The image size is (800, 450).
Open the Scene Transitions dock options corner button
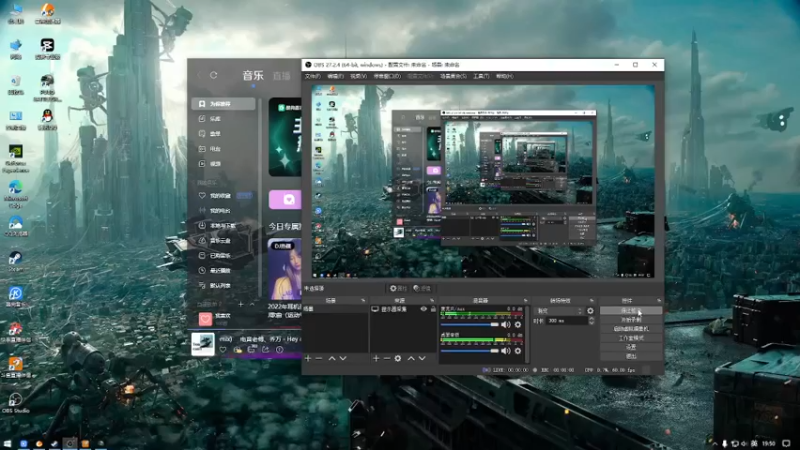(592, 301)
